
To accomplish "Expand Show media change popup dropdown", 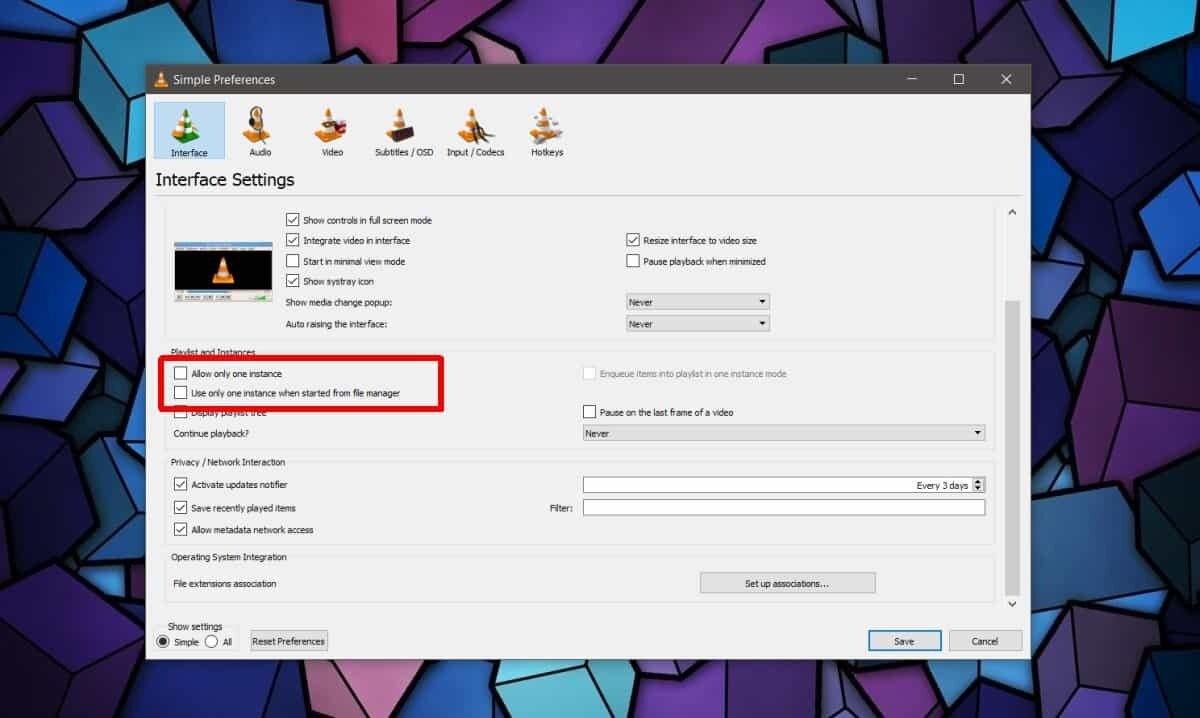I will [x=697, y=302].
